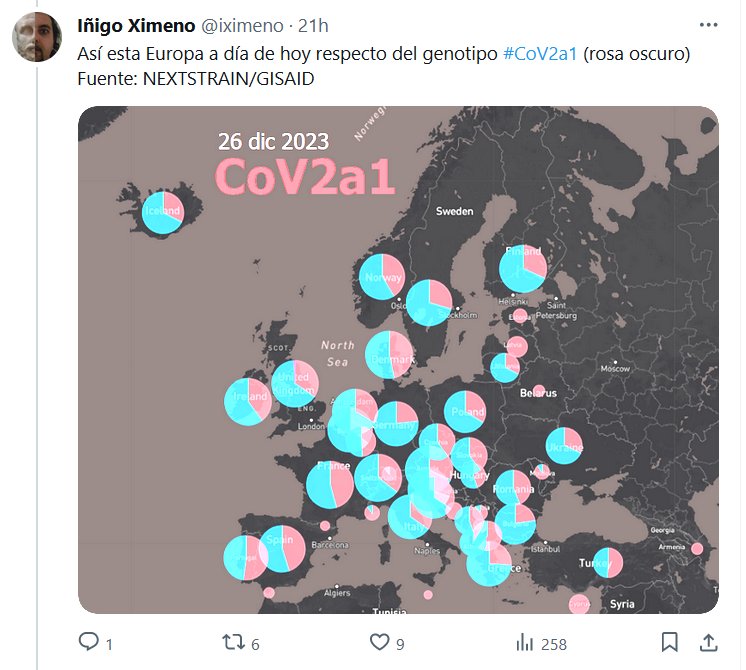Click the Iñigo Ximeno display name
The image size is (746, 670).
[136, 26]
